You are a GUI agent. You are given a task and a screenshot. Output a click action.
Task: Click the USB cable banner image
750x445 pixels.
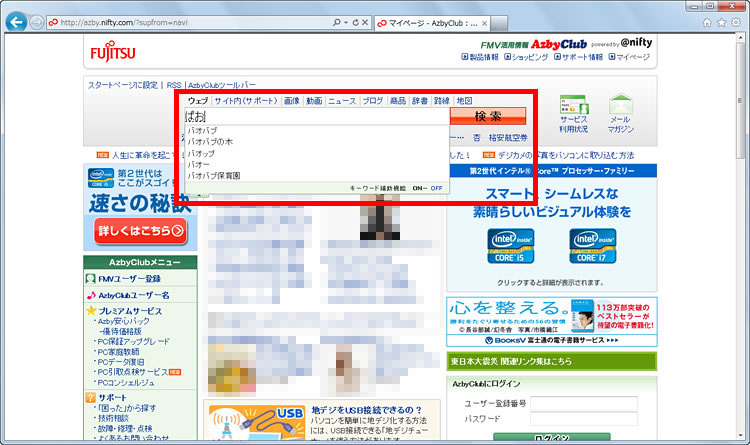click(x=256, y=422)
